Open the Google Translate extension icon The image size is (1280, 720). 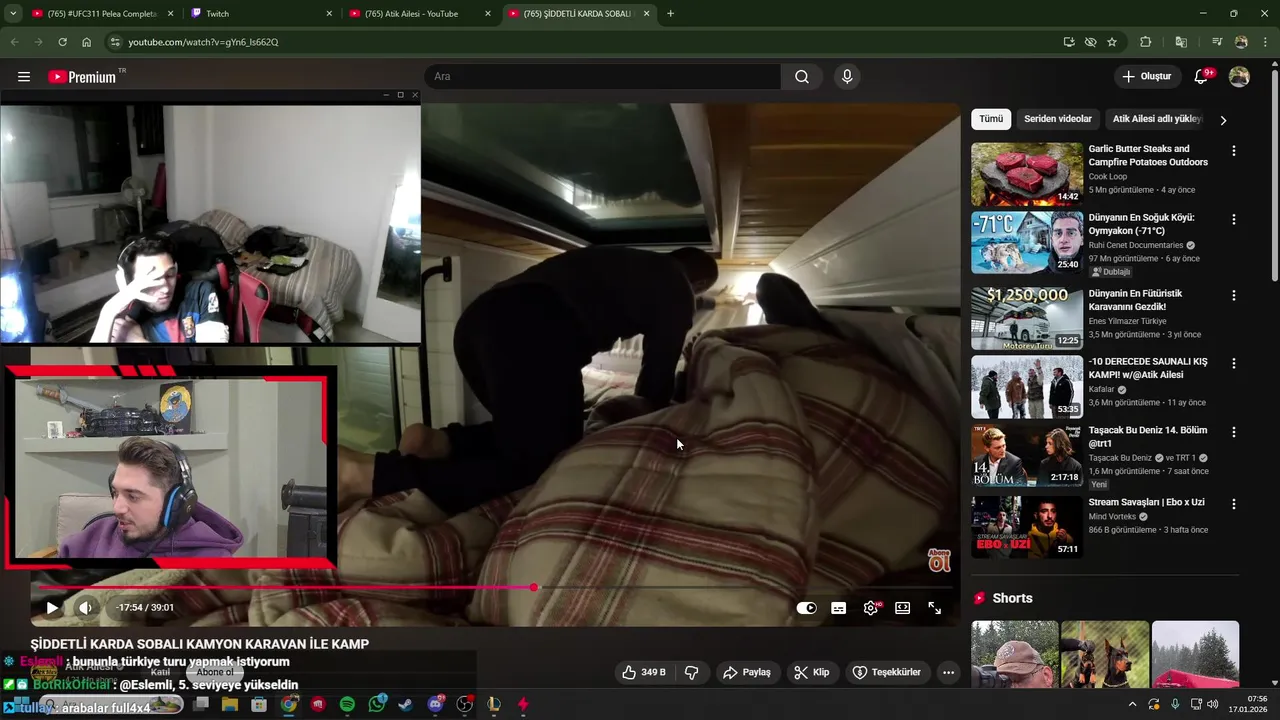pyautogui.click(x=1181, y=42)
